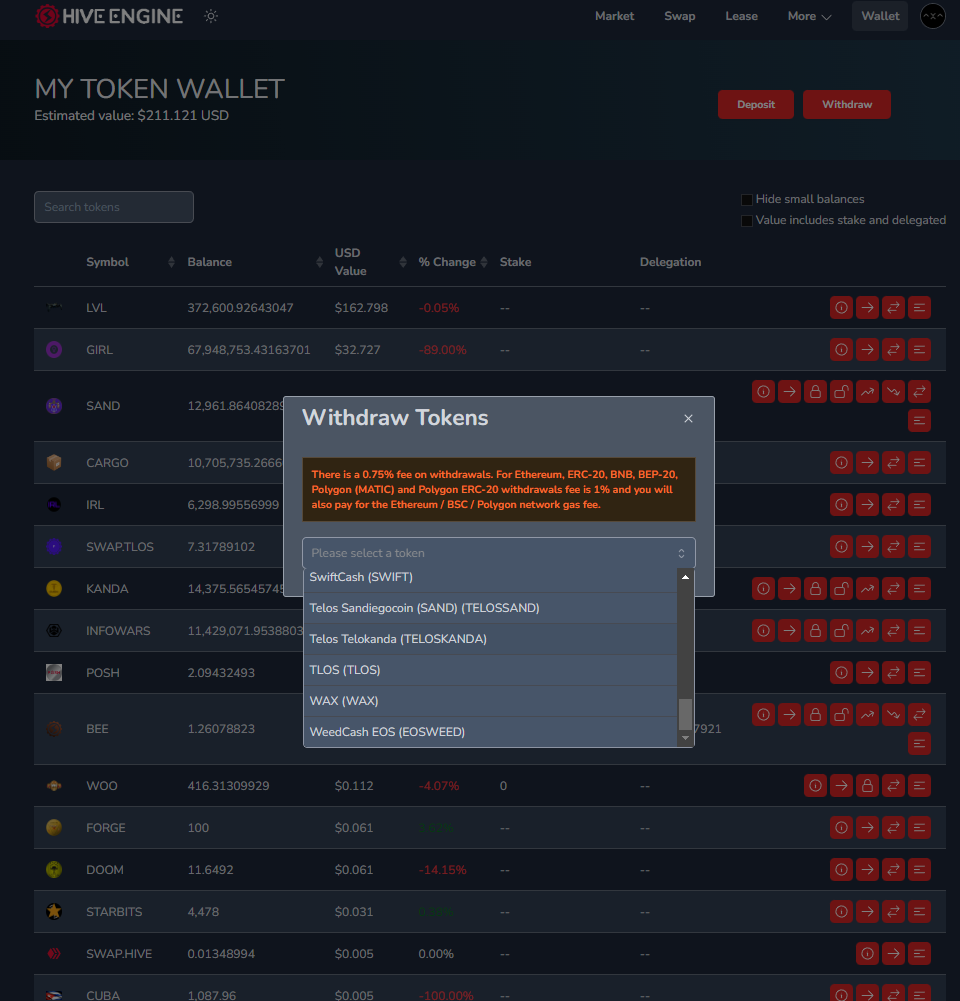Undelegate BEE using the downward trend icon
Viewport: 960px width, 1001px height.
click(894, 715)
